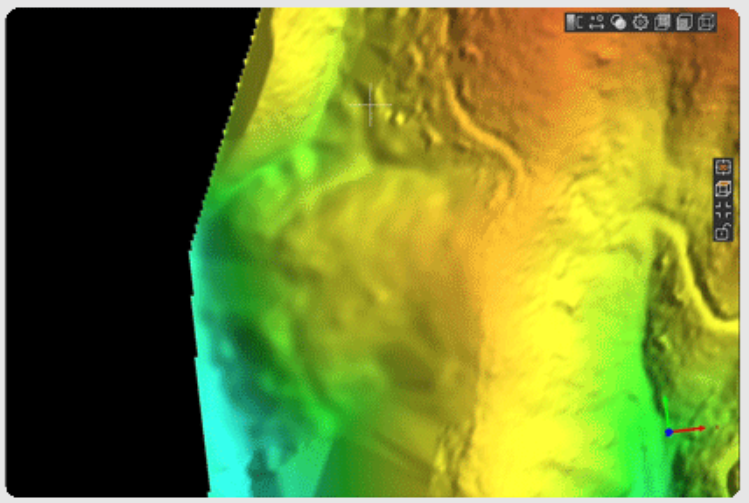Click the shaded solid cube view icon
The image size is (749, 503).
684,22
